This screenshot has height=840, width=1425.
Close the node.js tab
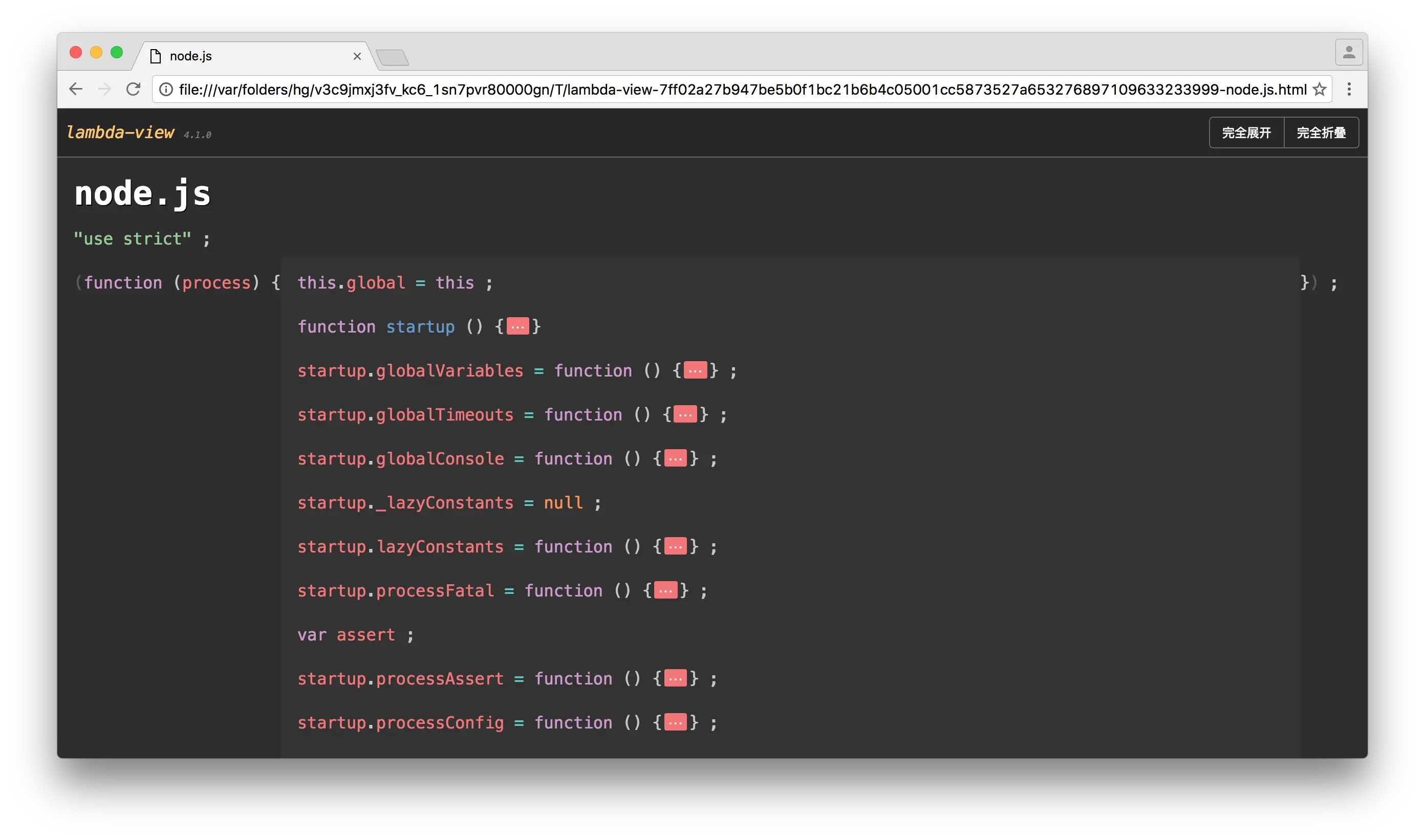point(357,56)
